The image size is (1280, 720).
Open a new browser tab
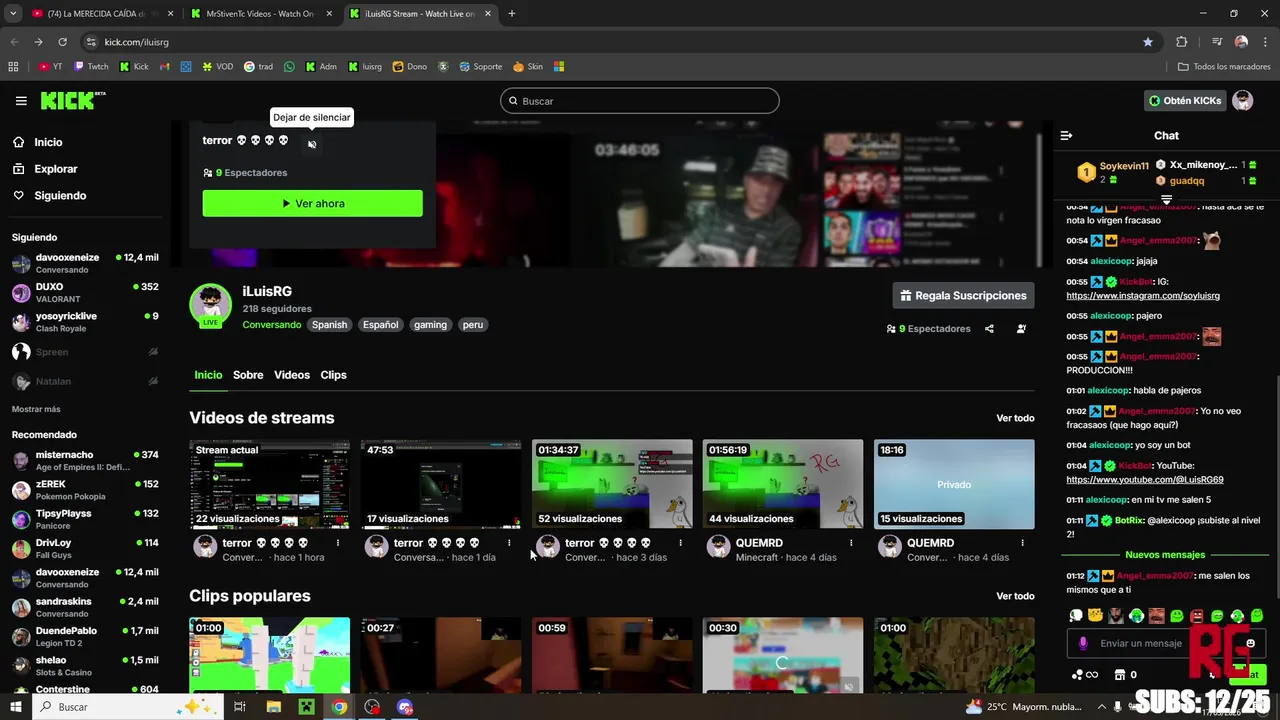pos(511,14)
